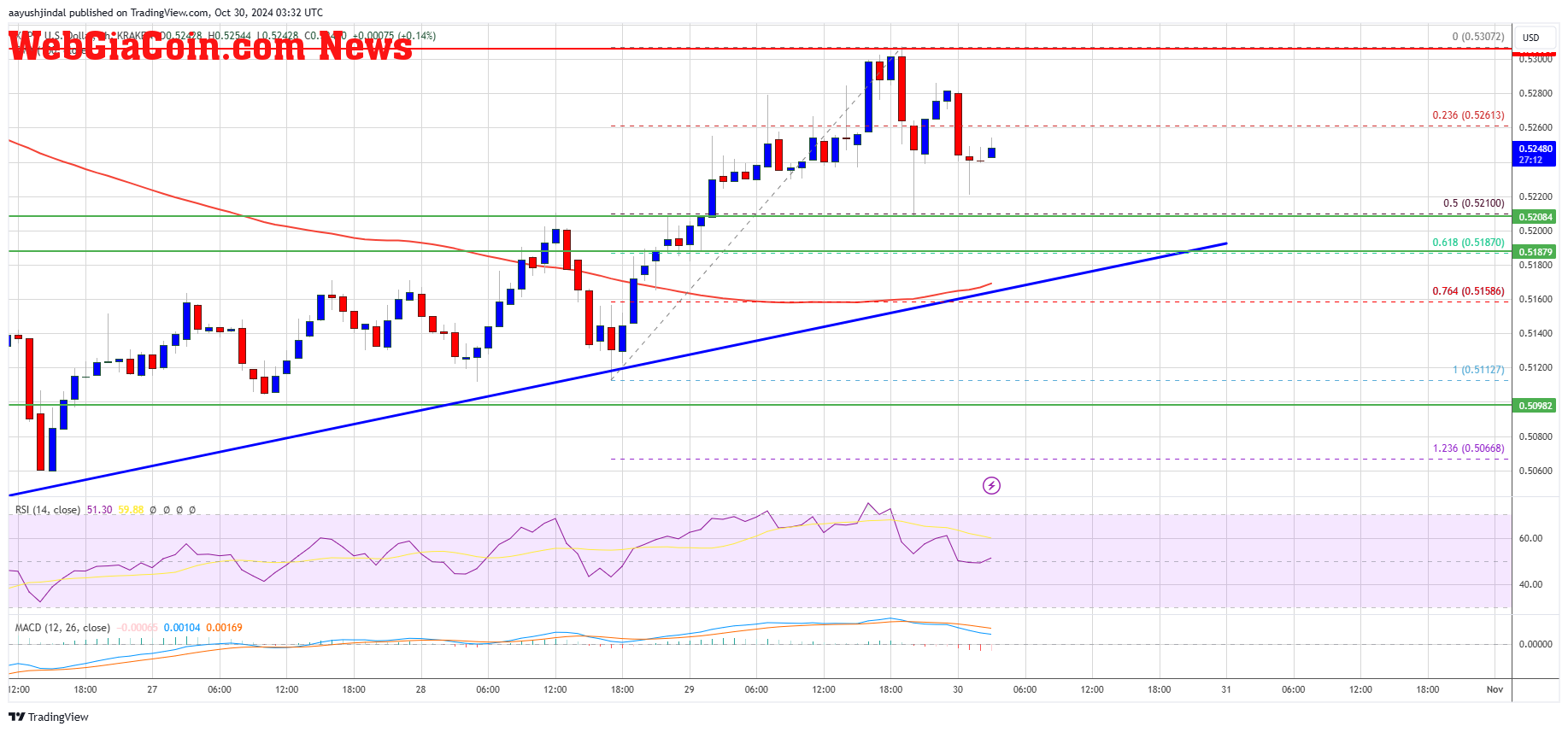Select the 1.236 (0.50668) Fibonacci label
1568x732 pixels.
point(1468,448)
